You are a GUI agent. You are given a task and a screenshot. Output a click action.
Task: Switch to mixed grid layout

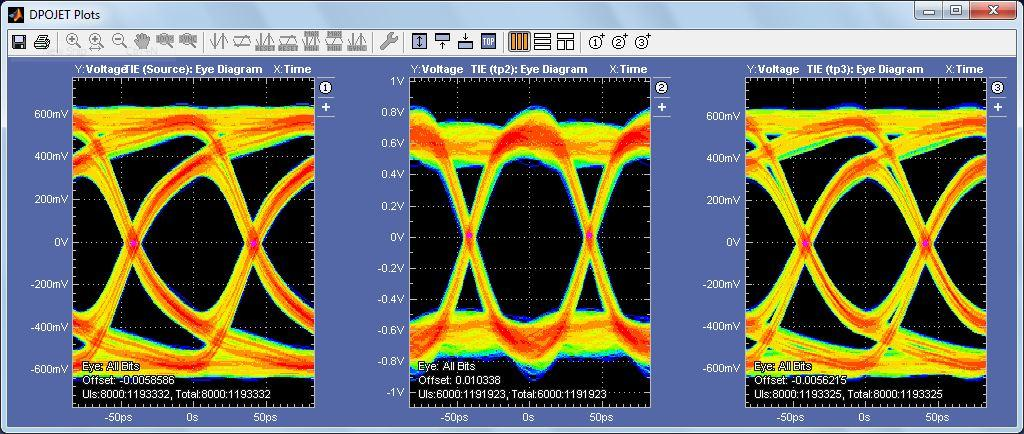(565, 41)
